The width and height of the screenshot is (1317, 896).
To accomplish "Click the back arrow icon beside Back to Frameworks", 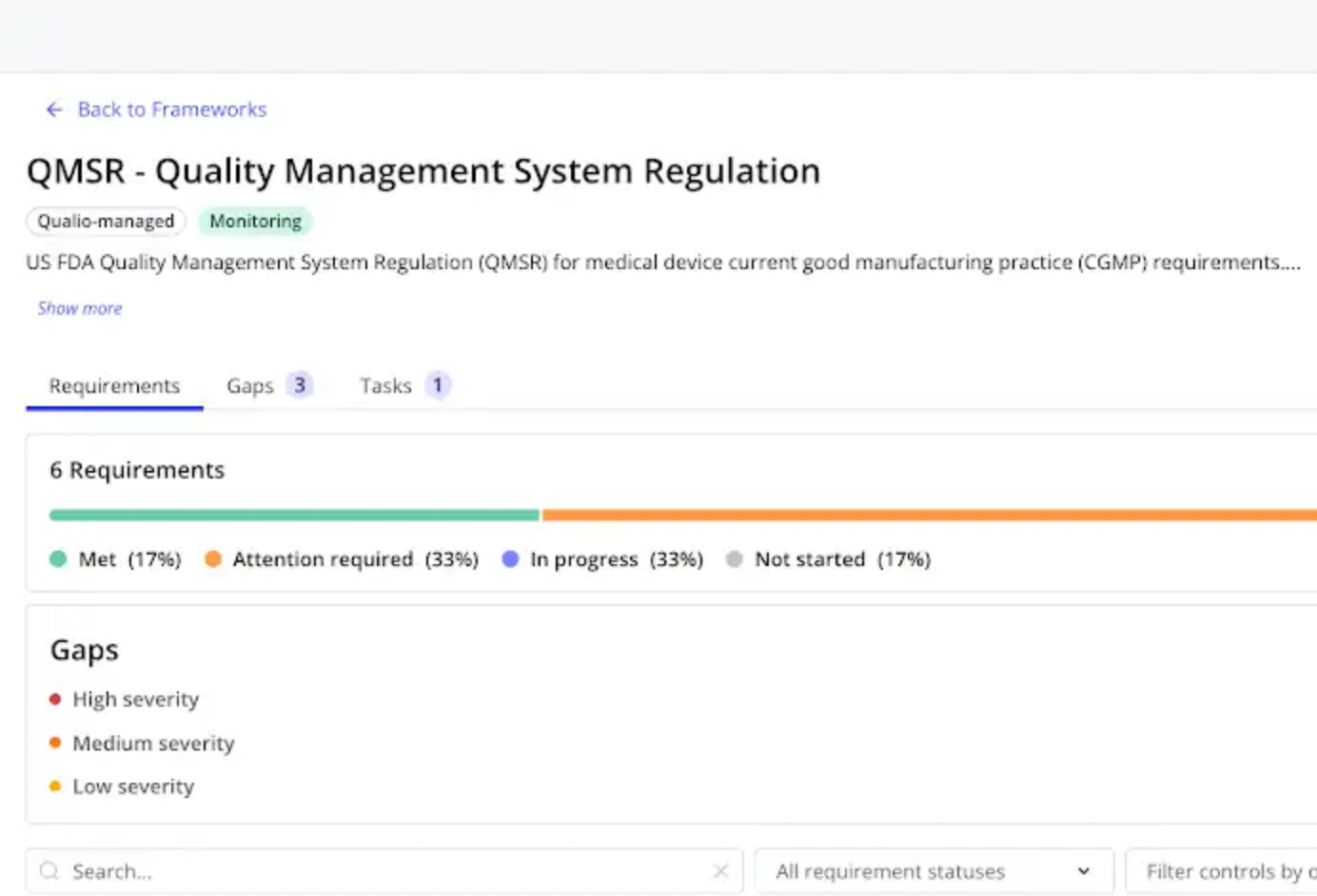I will pos(54,109).
